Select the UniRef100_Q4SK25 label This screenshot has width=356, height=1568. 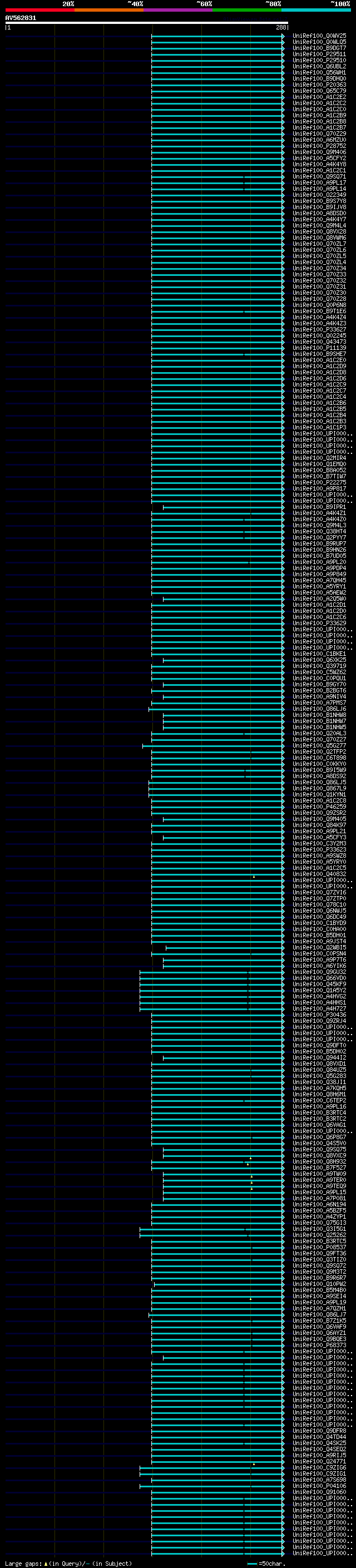pyautogui.click(x=319, y=1443)
